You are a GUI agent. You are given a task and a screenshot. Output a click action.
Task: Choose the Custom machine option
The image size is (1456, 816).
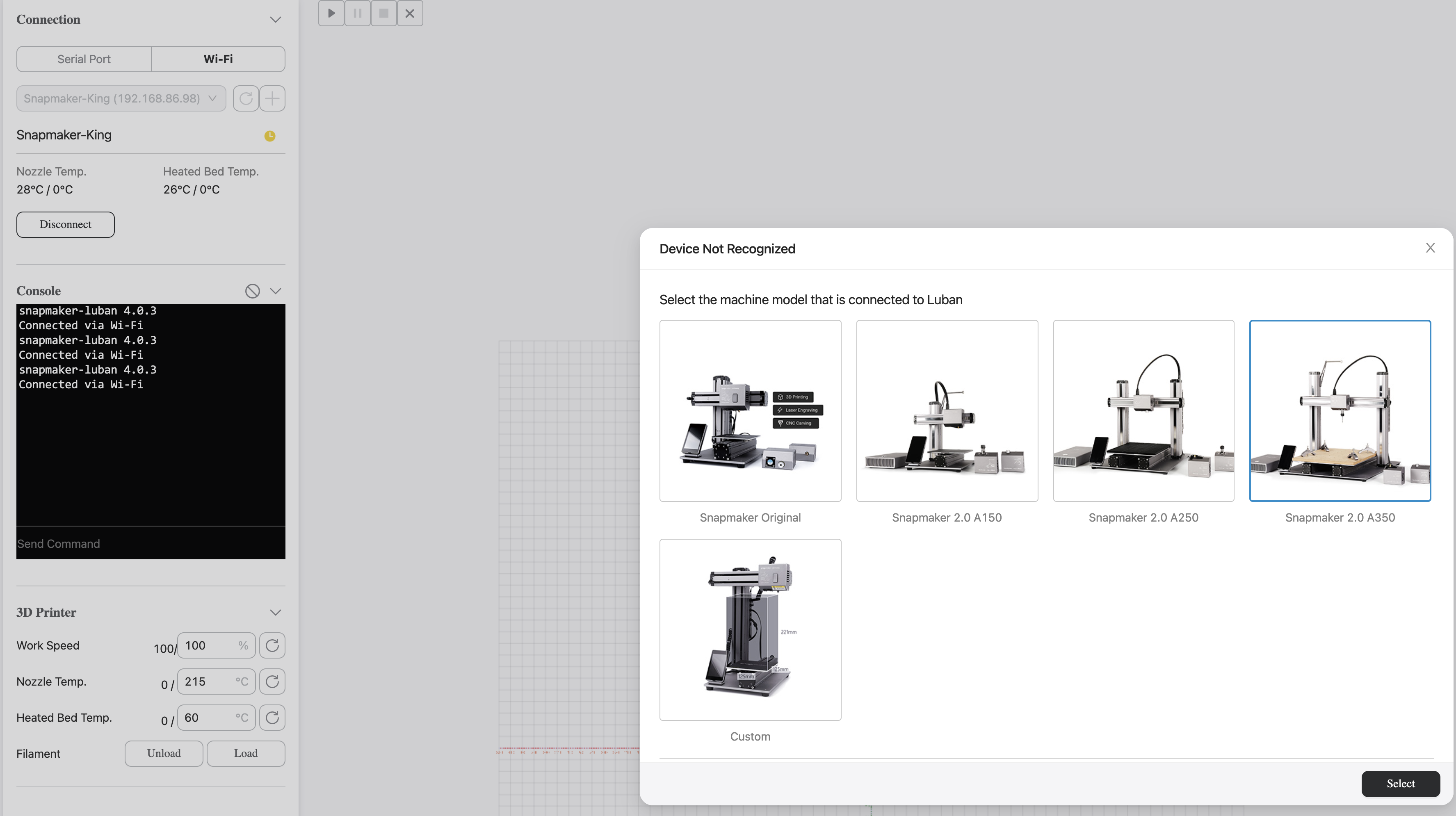[750, 629]
